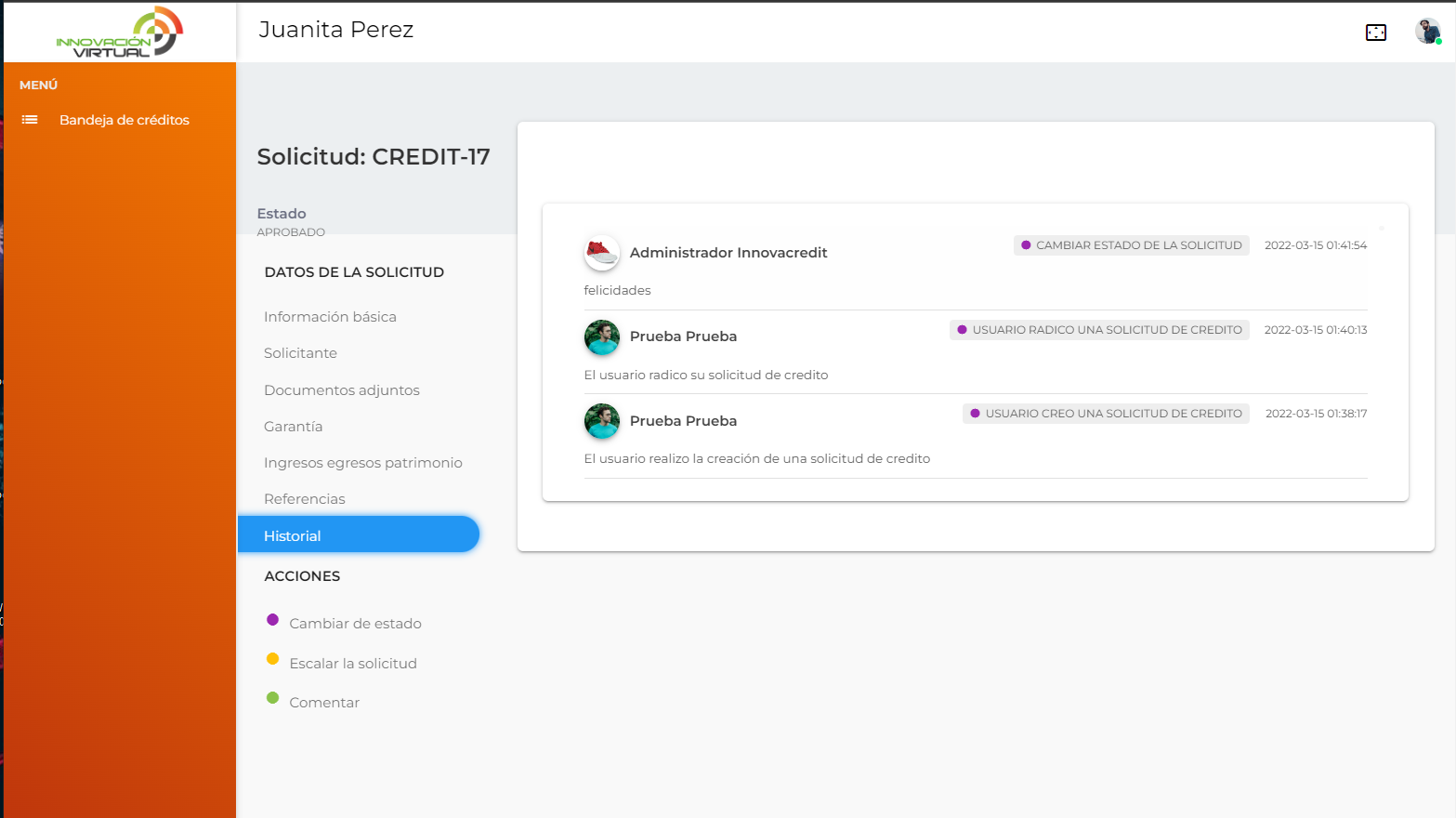Screen dimensions: 1456x818
Task: Click Administrador Innovacredit's sneaker avatar
Action: click(x=601, y=252)
